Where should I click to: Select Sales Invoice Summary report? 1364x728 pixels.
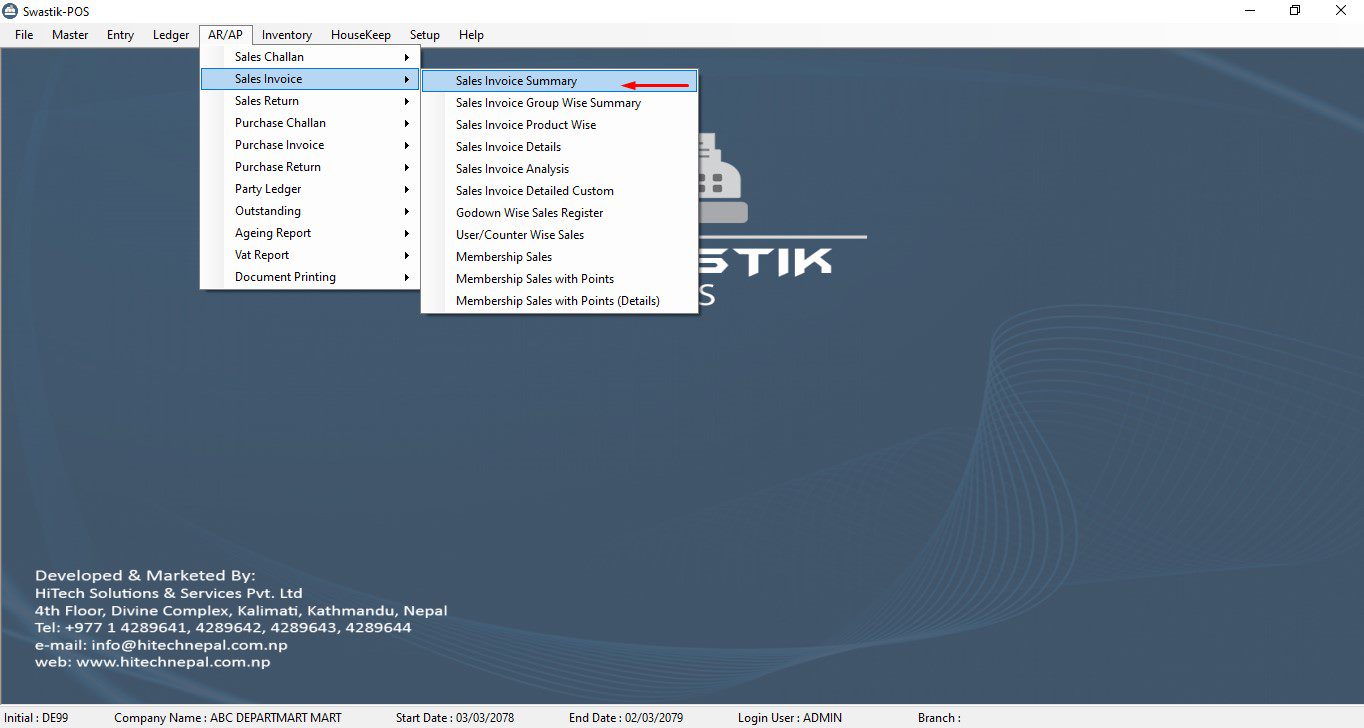pyautogui.click(x=516, y=81)
